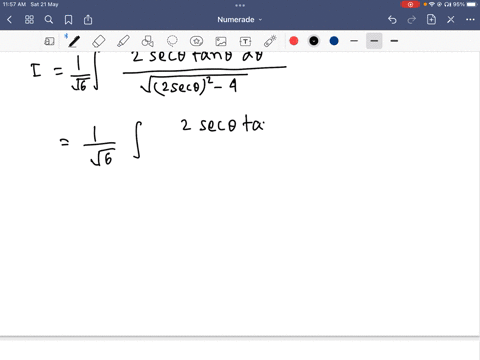The width and height of the screenshot is (480, 360).
Task: Close the editing toolbar with X
Action: pos(451,20)
